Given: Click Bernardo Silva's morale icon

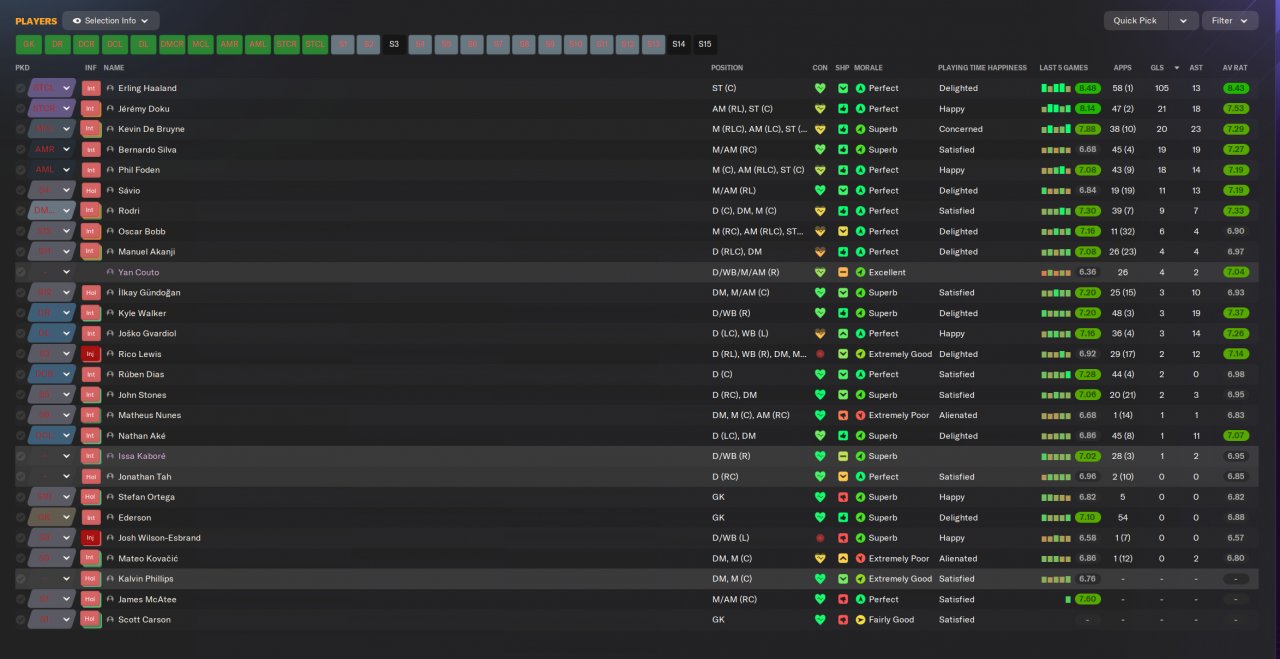Looking at the screenshot, I should pyautogui.click(x=860, y=150).
